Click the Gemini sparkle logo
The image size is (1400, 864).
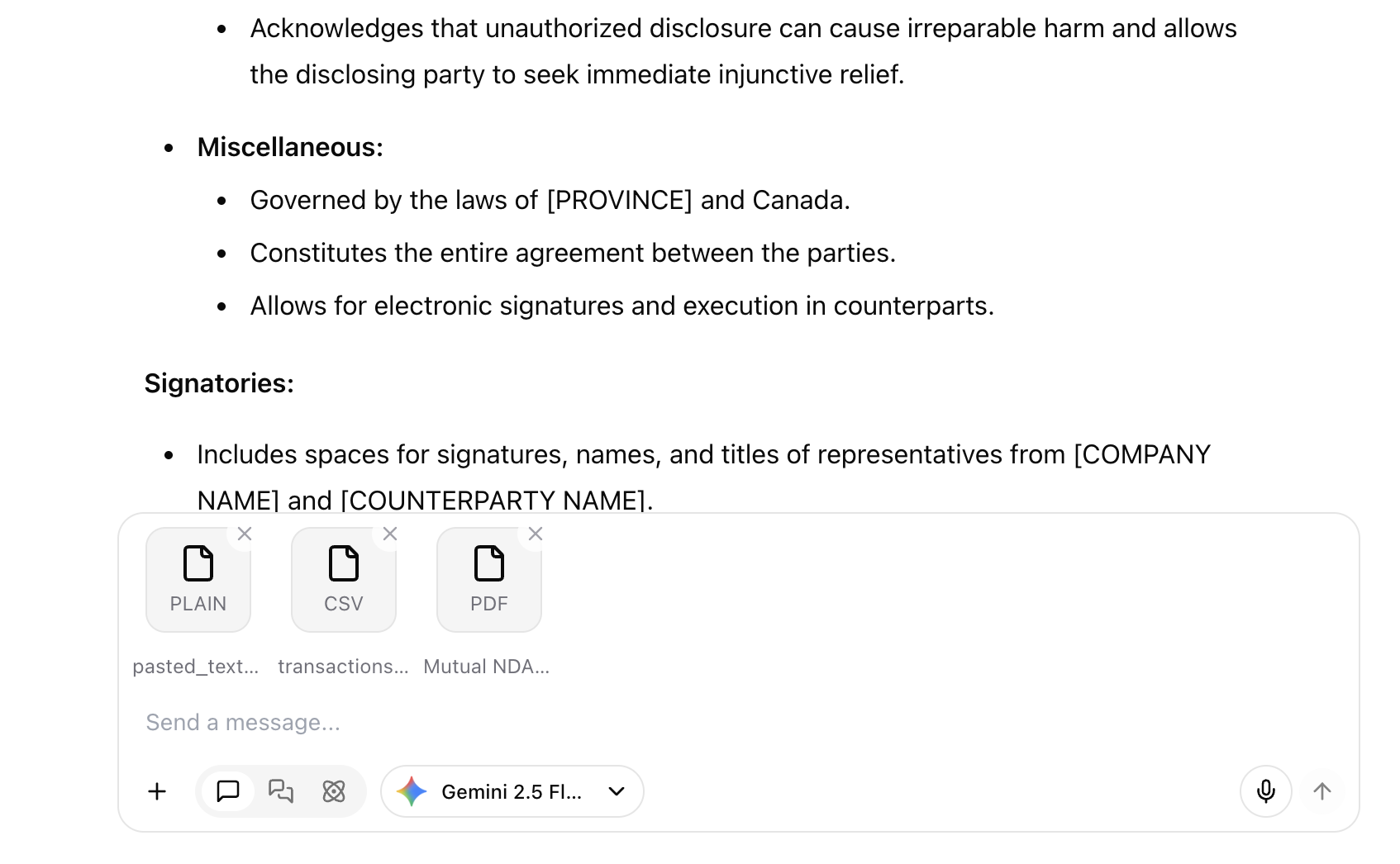coord(412,791)
